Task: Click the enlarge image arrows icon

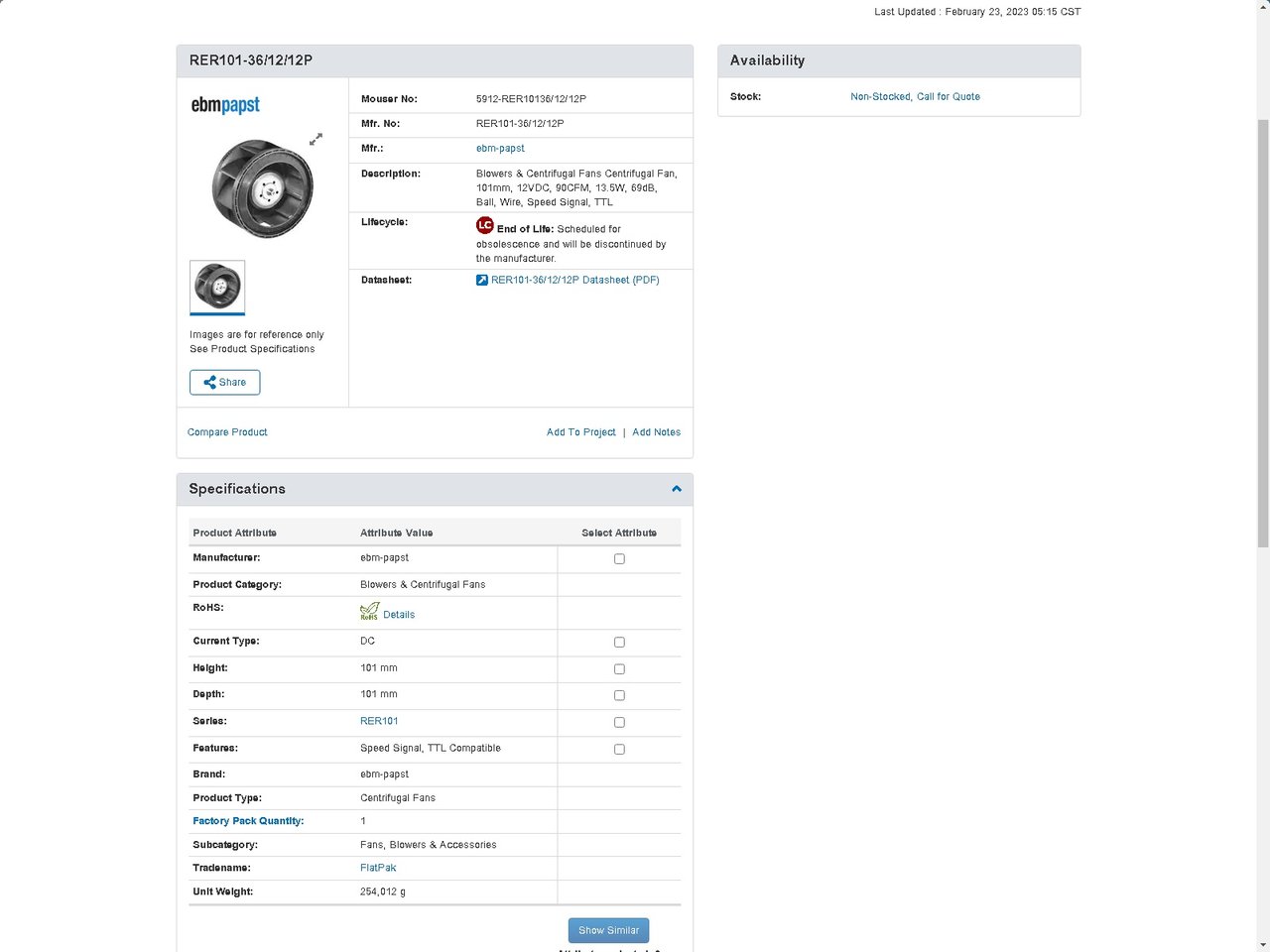Action: click(x=316, y=139)
